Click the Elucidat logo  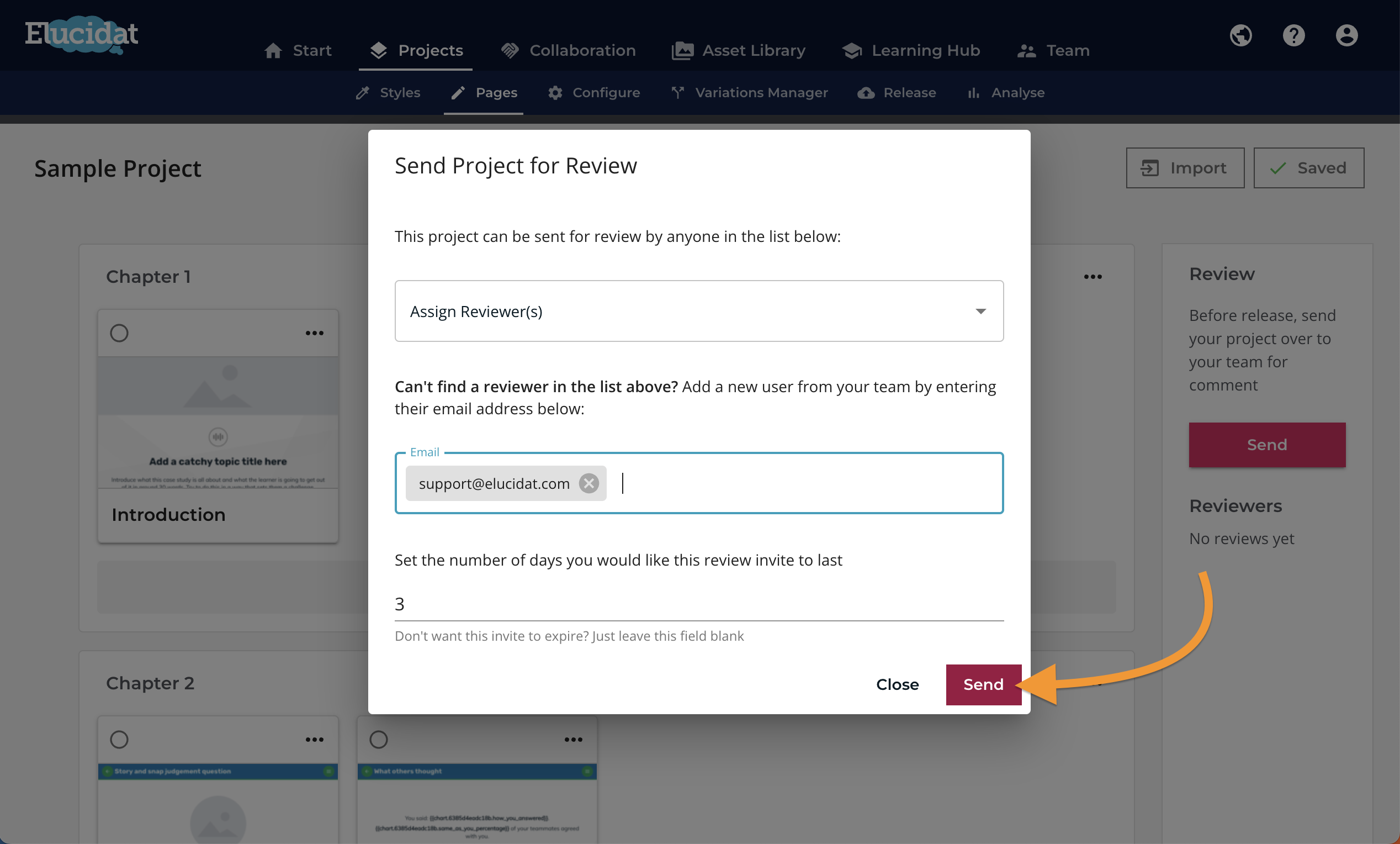tap(81, 35)
